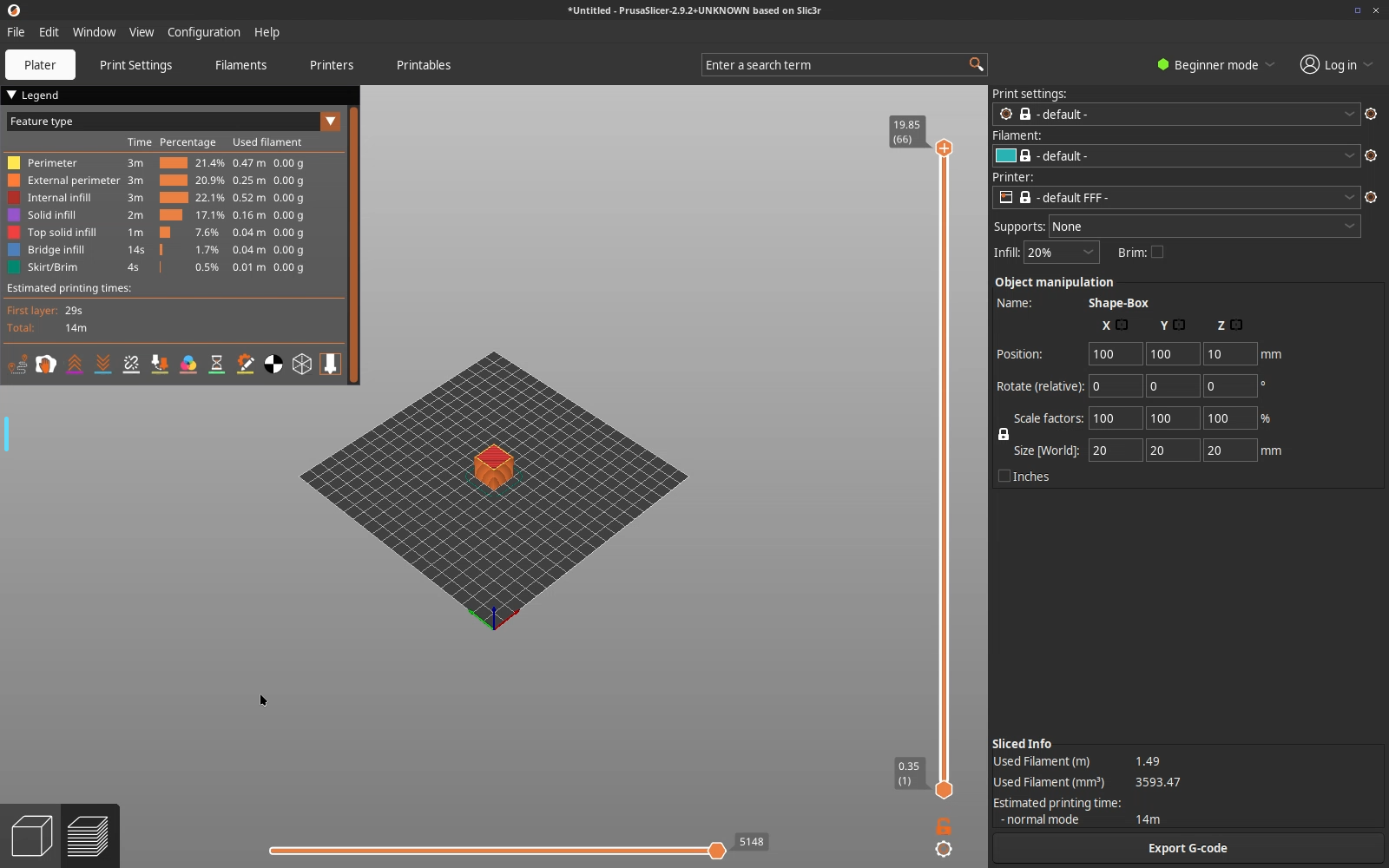Switch to the Print Settings tab
The height and width of the screenshot is (868, 1389).
[135, 65]
